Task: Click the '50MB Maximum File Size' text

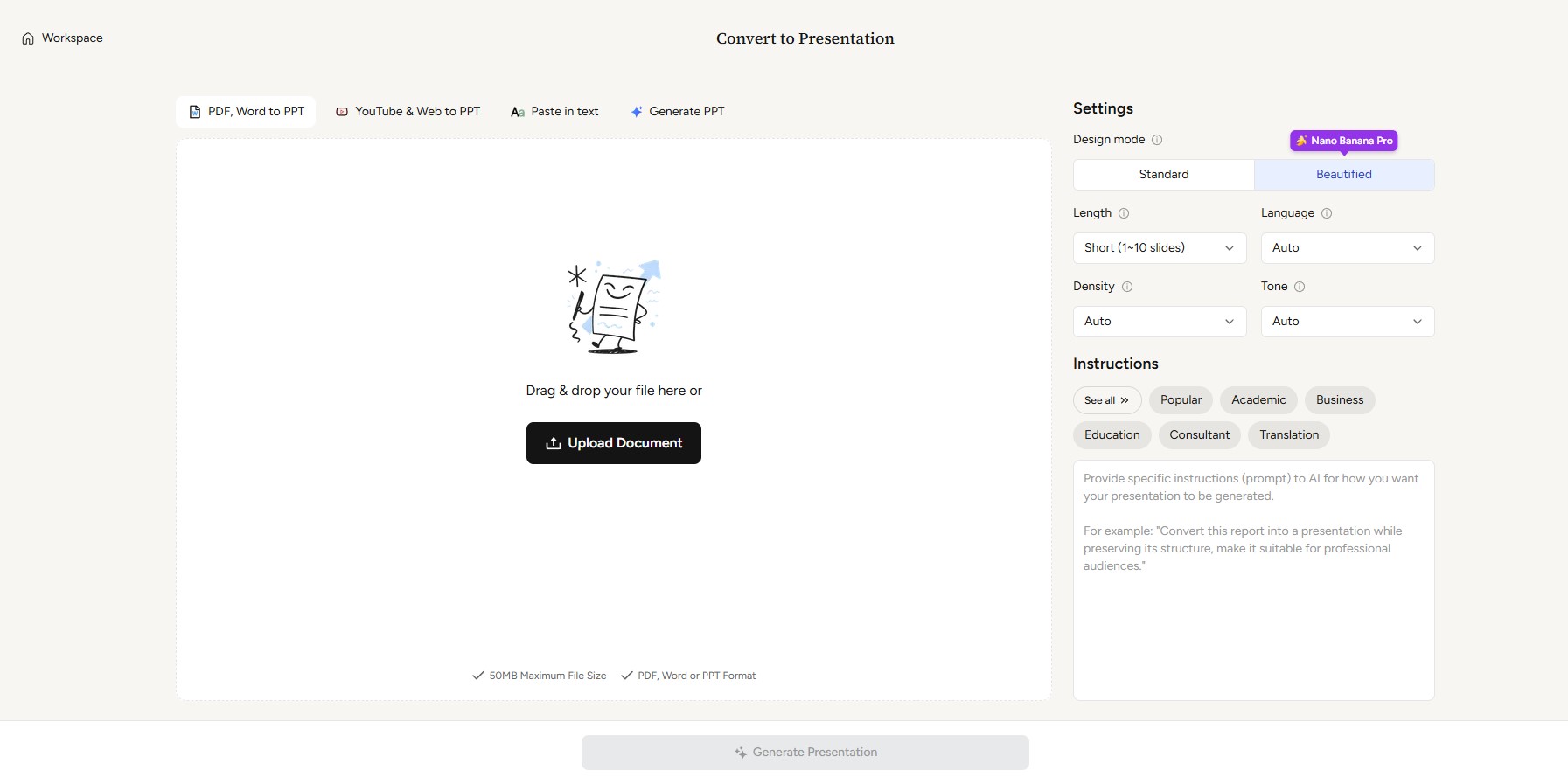Action: (x=547, y=676)
